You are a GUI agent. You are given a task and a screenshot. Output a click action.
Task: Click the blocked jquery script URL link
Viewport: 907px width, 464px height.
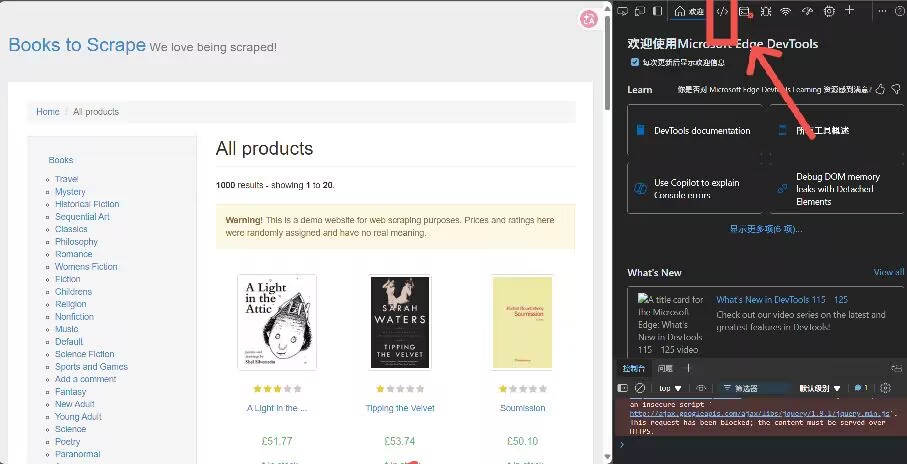click(x=759, y=414)
